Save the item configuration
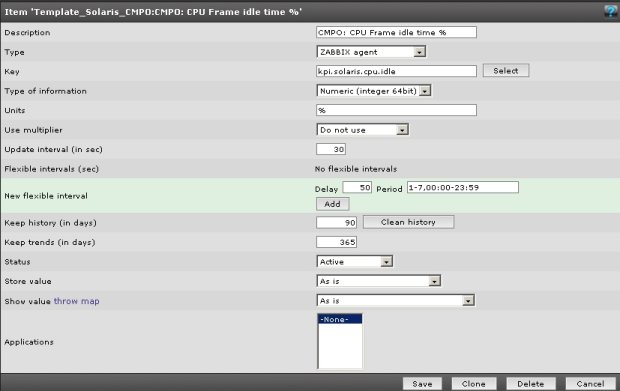This screenshot has width=620, height=391. coord(422,384)
